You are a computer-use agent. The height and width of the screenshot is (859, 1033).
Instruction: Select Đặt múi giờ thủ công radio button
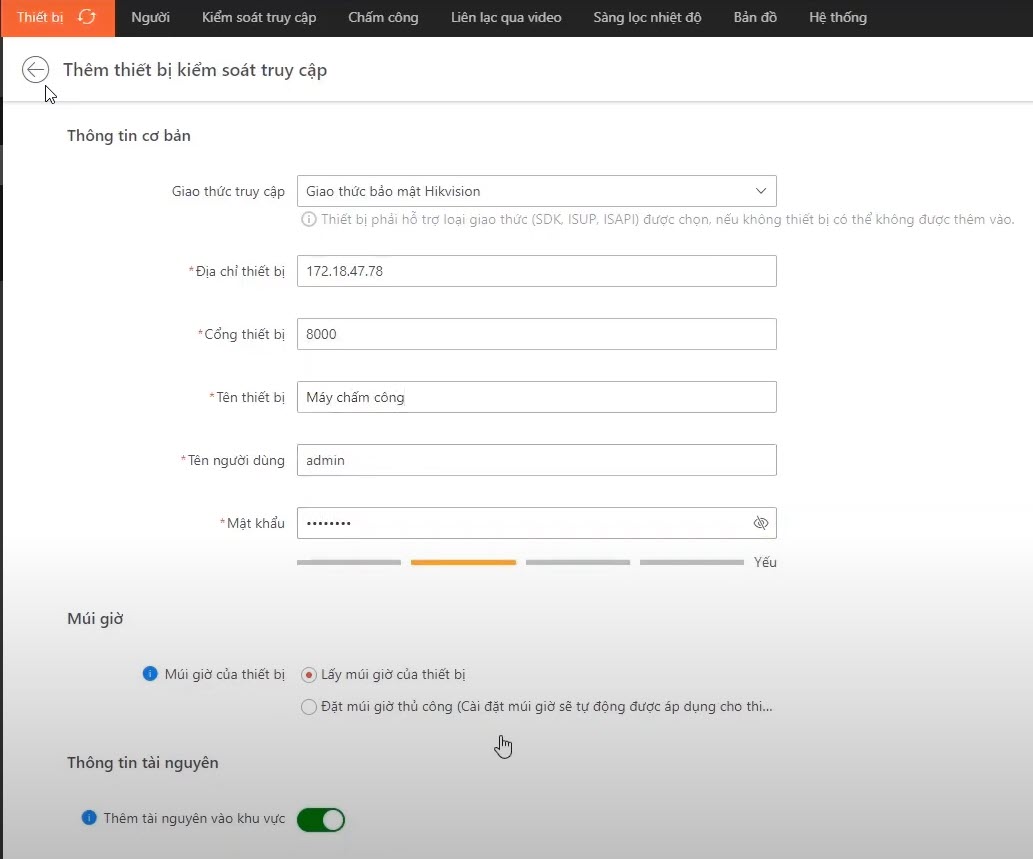coord(309,707)
